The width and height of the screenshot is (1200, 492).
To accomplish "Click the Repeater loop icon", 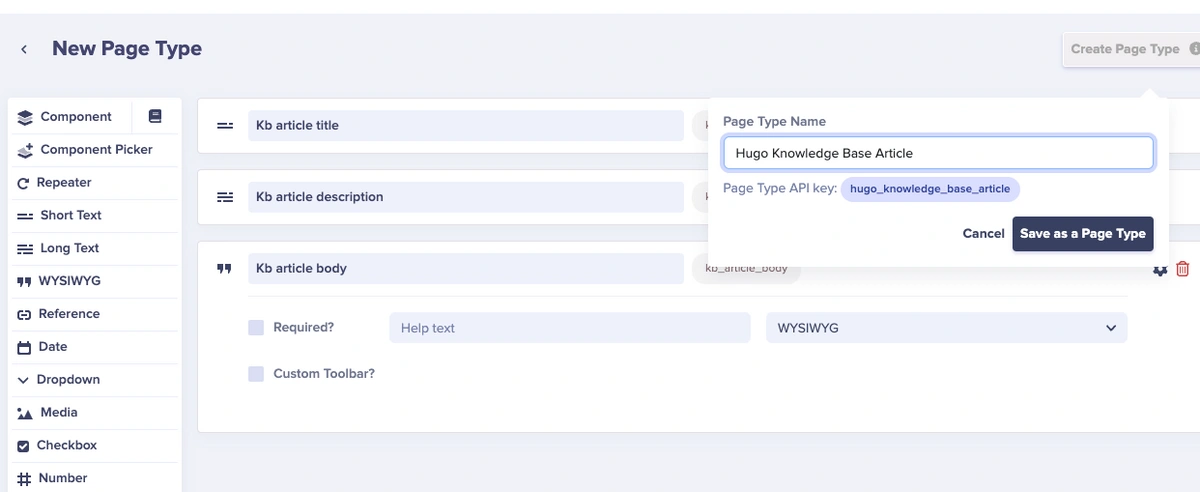I will point(23,183).
